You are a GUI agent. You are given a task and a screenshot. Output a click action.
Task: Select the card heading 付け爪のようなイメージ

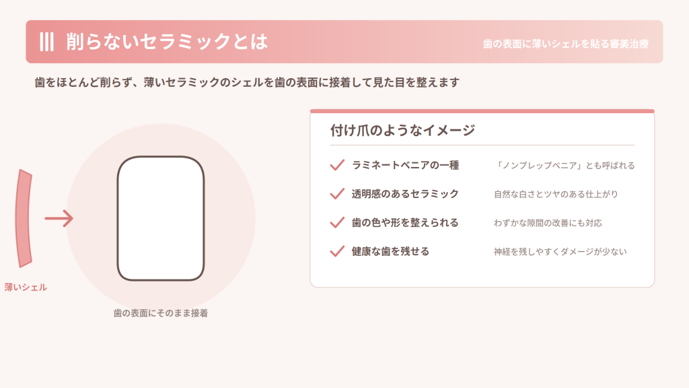click(x=403, y=130)
